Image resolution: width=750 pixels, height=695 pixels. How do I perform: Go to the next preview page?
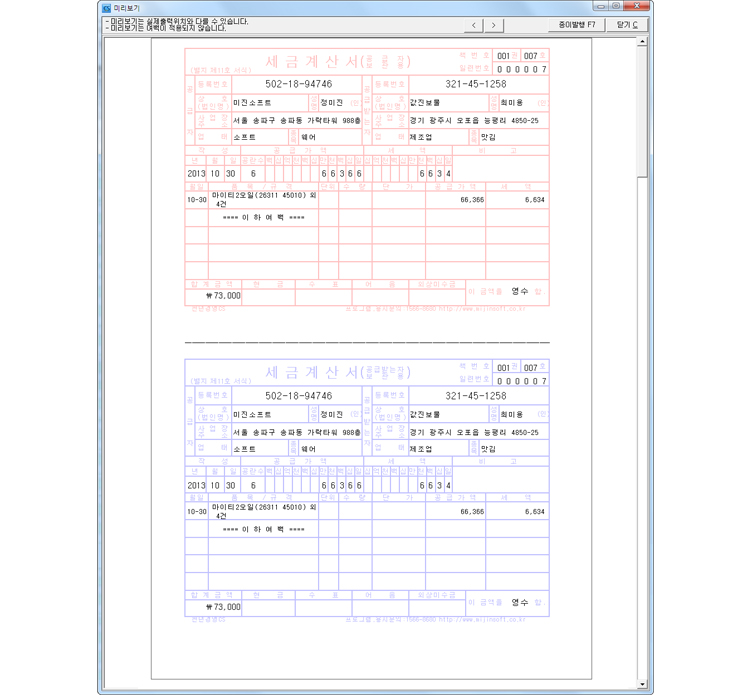coord(494,25)
